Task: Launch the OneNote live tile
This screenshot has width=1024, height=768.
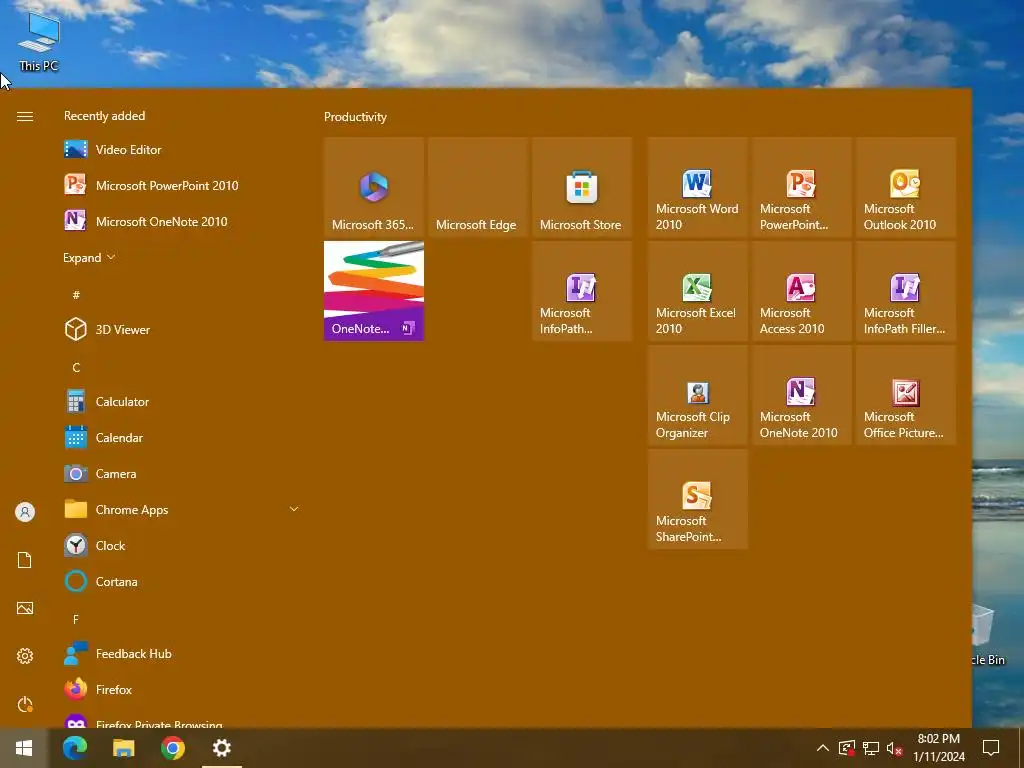Action: pyautogui.click(x=374, y=291)
